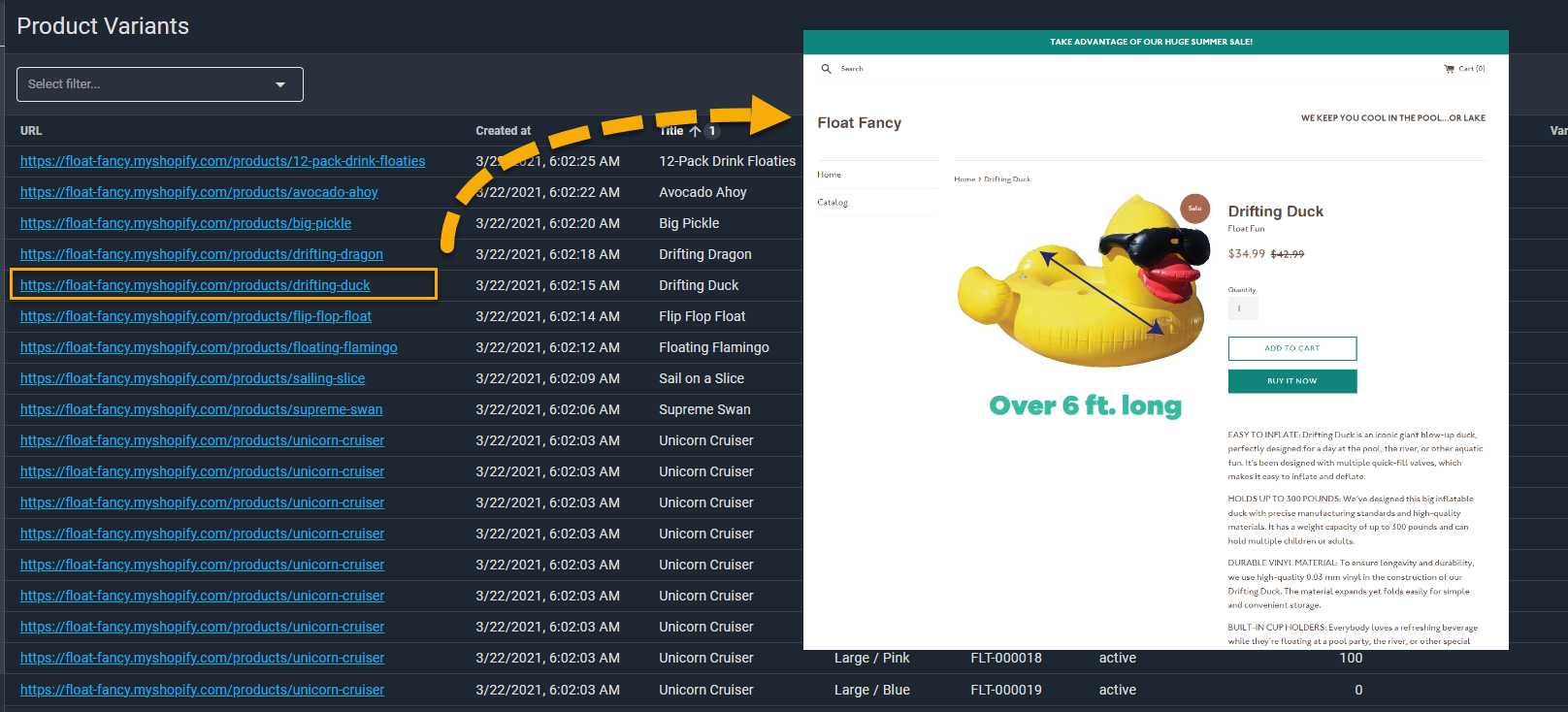Open the avocado-ahoy product URL

coord(199,192)
